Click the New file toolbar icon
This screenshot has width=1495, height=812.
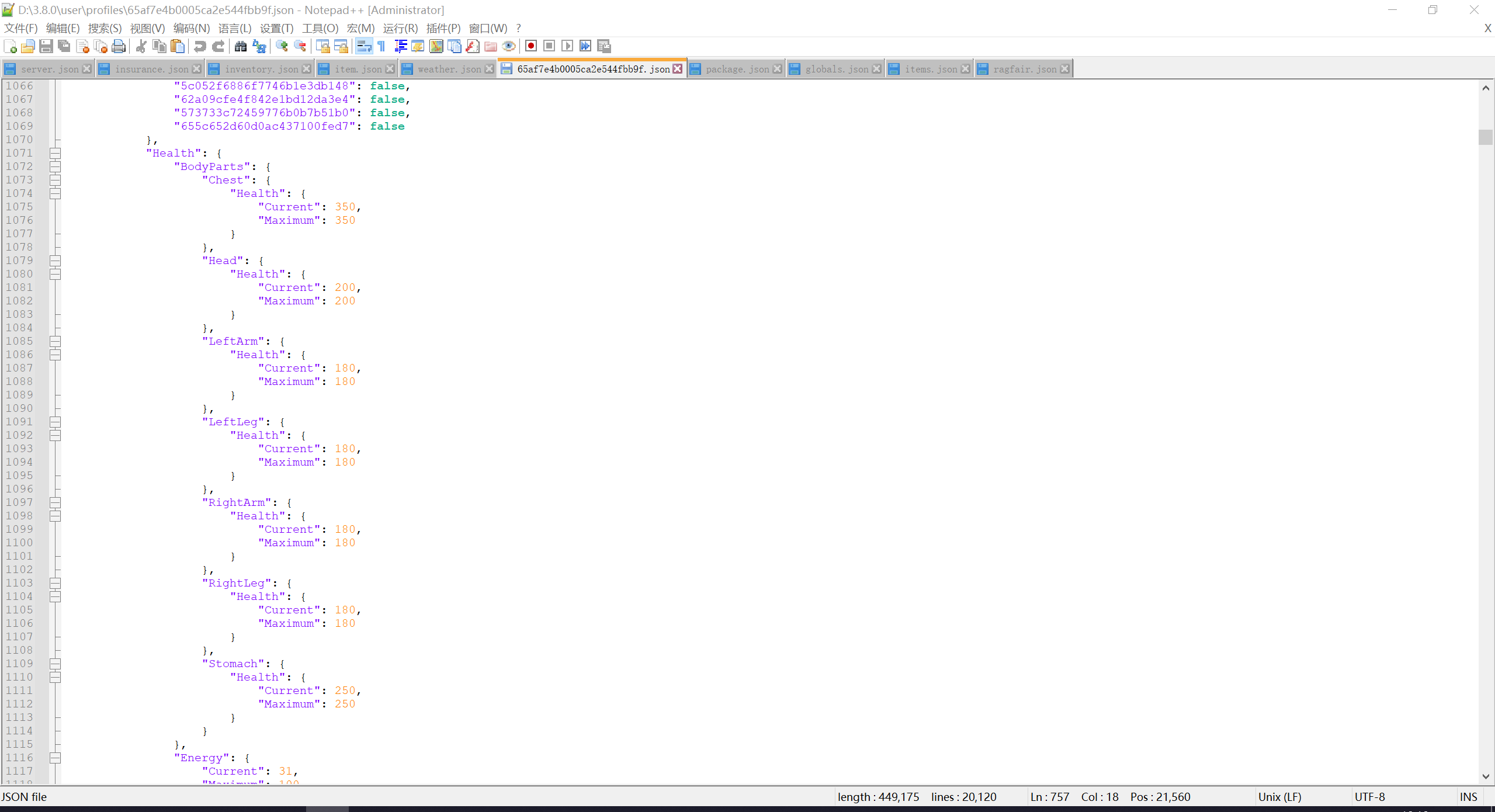click(x=10, y=46)
